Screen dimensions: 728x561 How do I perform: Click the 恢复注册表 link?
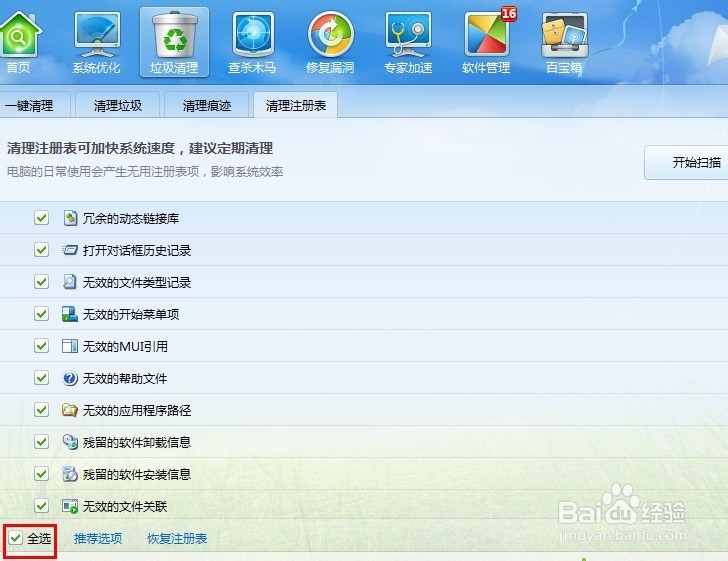click(x=177, y=538)
